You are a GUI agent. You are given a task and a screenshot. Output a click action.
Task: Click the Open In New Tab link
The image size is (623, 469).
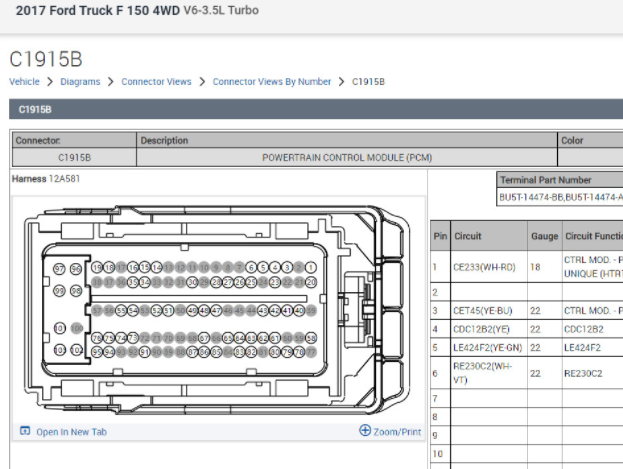pyautogui.click(x=72, y=432)
